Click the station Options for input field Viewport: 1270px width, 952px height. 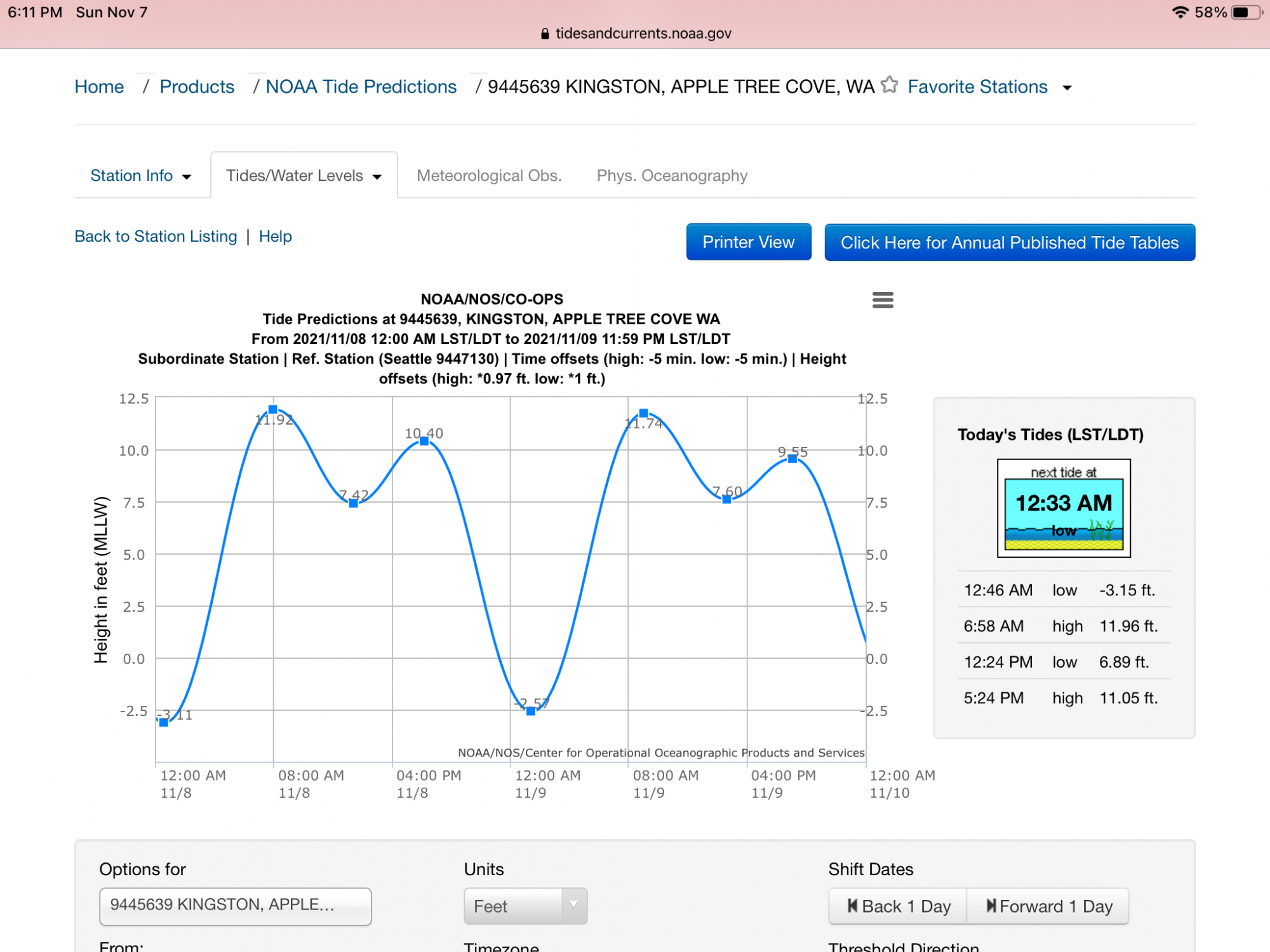coord(235,906)
